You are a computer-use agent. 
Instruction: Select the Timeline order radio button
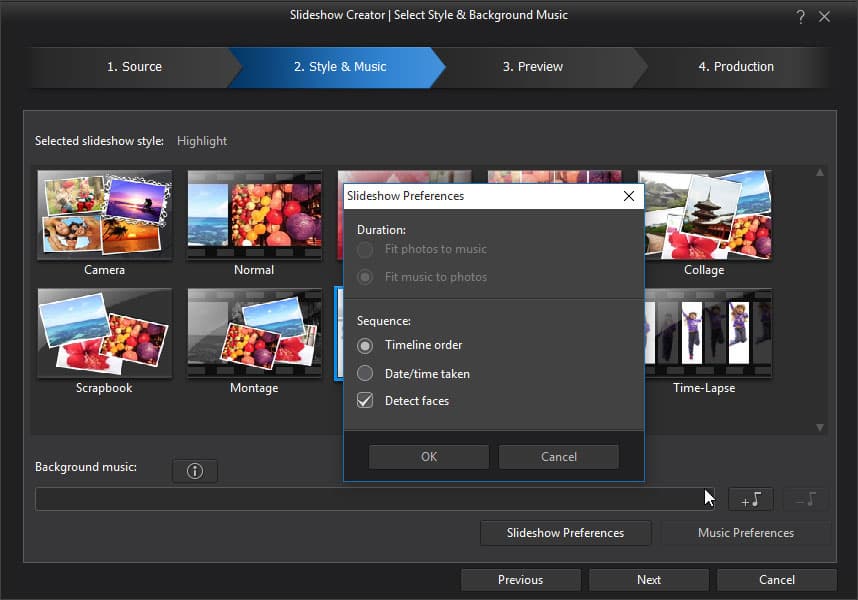(365, 346)
